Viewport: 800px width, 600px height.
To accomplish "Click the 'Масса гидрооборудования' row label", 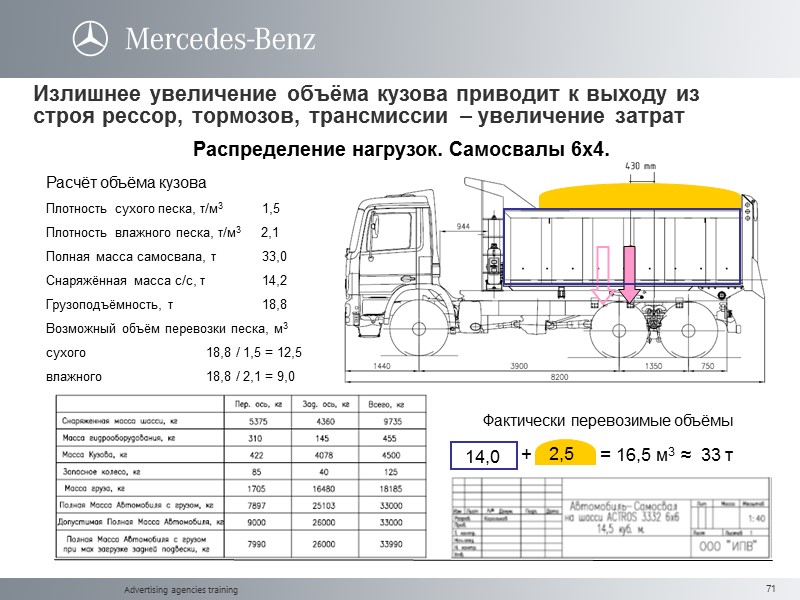I will click(118, 438).
